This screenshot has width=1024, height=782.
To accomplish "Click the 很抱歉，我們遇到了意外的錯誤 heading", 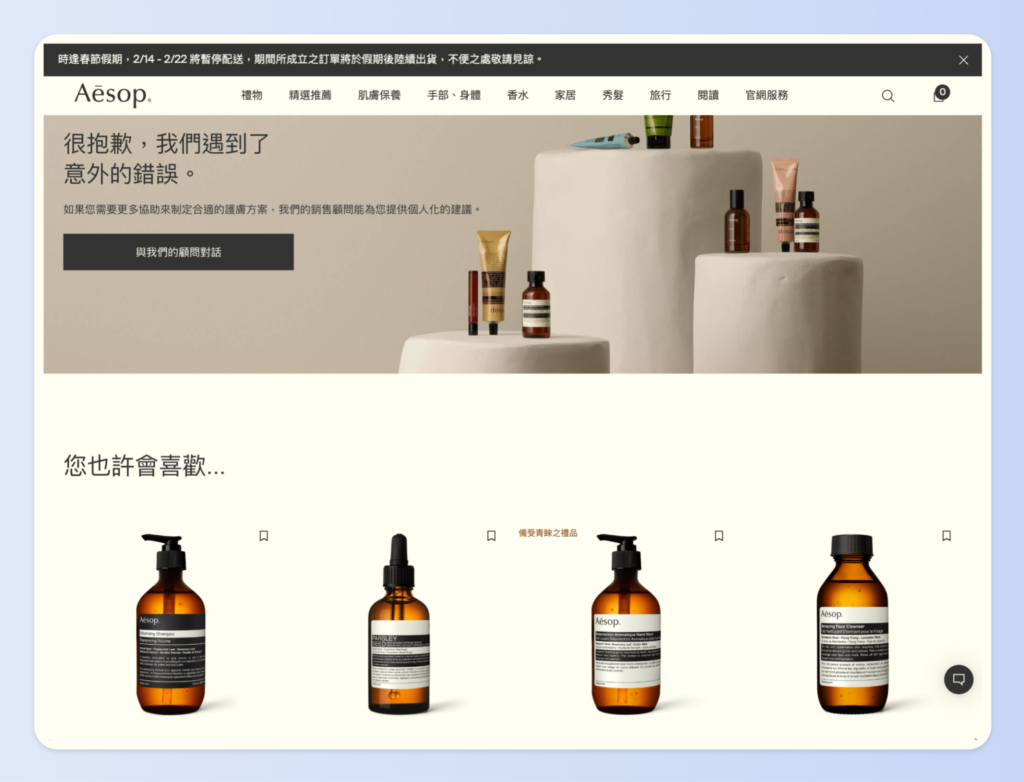I will point(167,159).
